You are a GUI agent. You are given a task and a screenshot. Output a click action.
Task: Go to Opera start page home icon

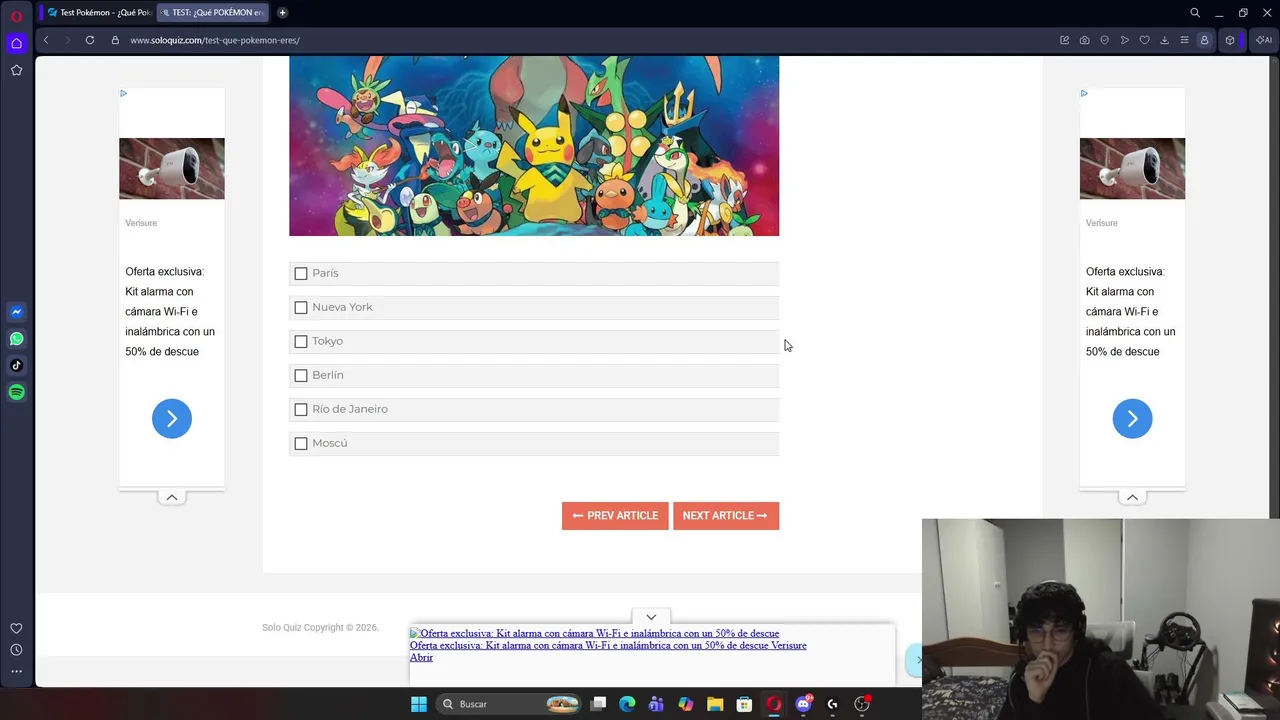point(16,43)
